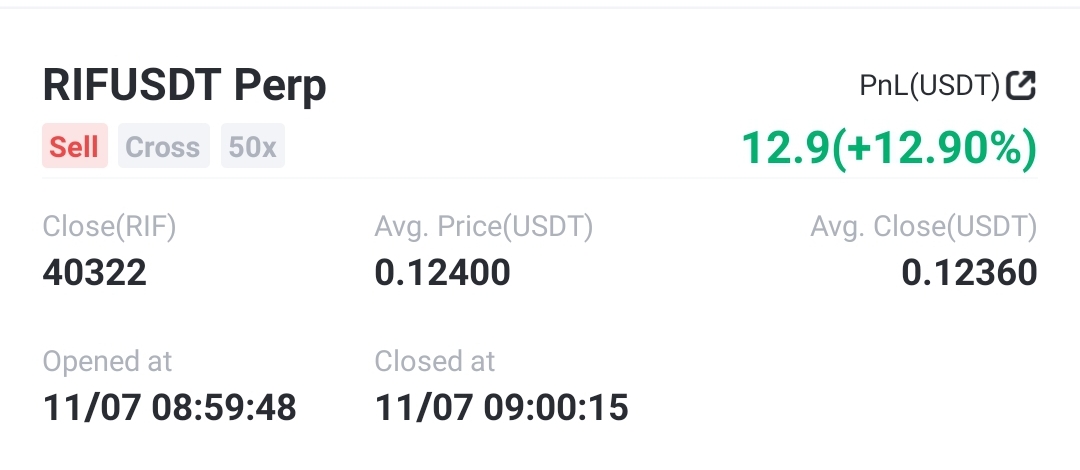Click the Opened at label
This screenshot has width=1080, height=470.
coord(107,361)
